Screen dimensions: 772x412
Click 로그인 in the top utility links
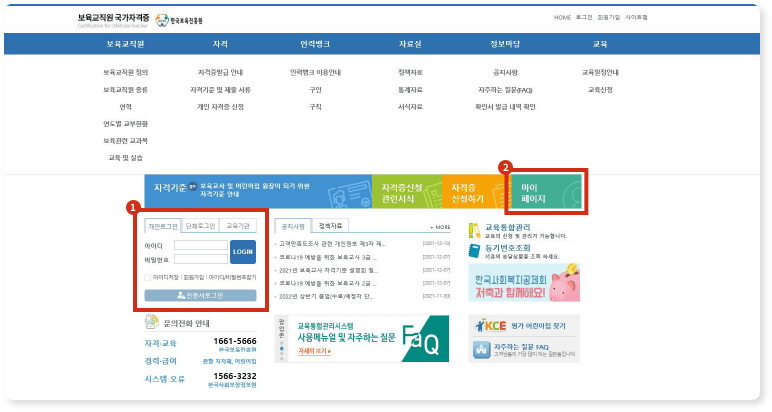coord(584,17)
